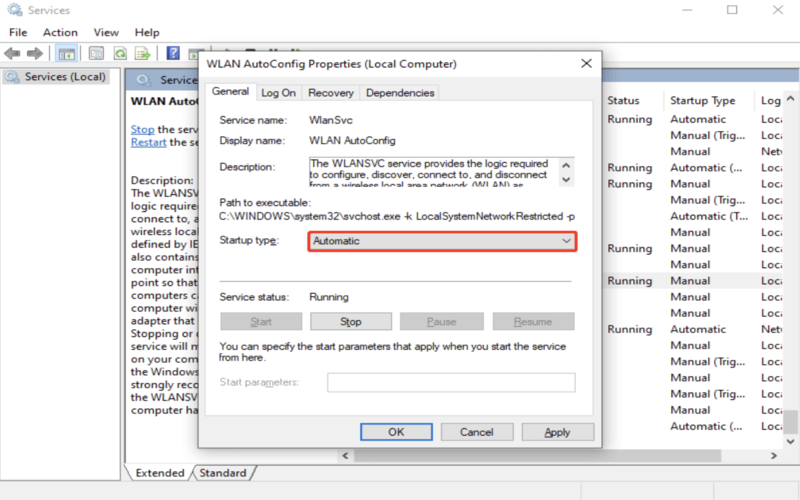The width and height of the screenshot is (800, 500).
Task: Click the "Automatic (T..." startup type cell
Action: [x=709, y=216]
